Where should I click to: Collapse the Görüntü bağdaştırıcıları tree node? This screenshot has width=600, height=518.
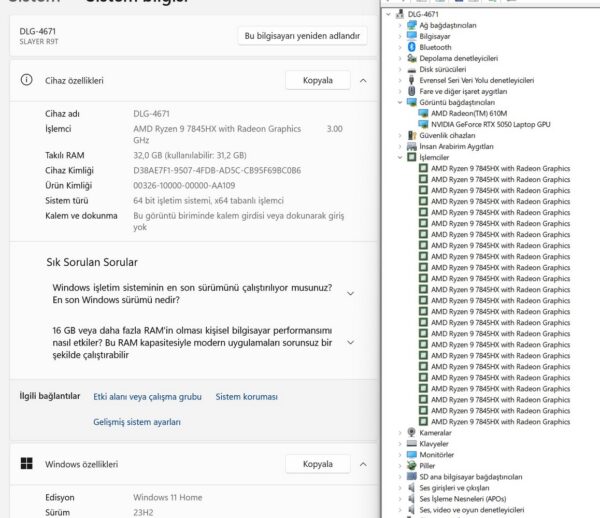(x=400, y=102)
